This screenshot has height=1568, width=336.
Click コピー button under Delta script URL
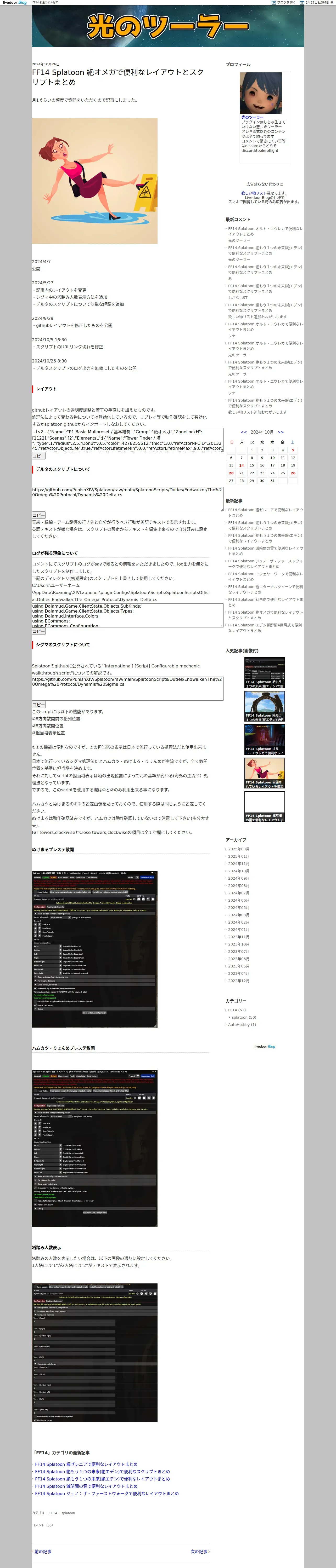click(38, 515)
